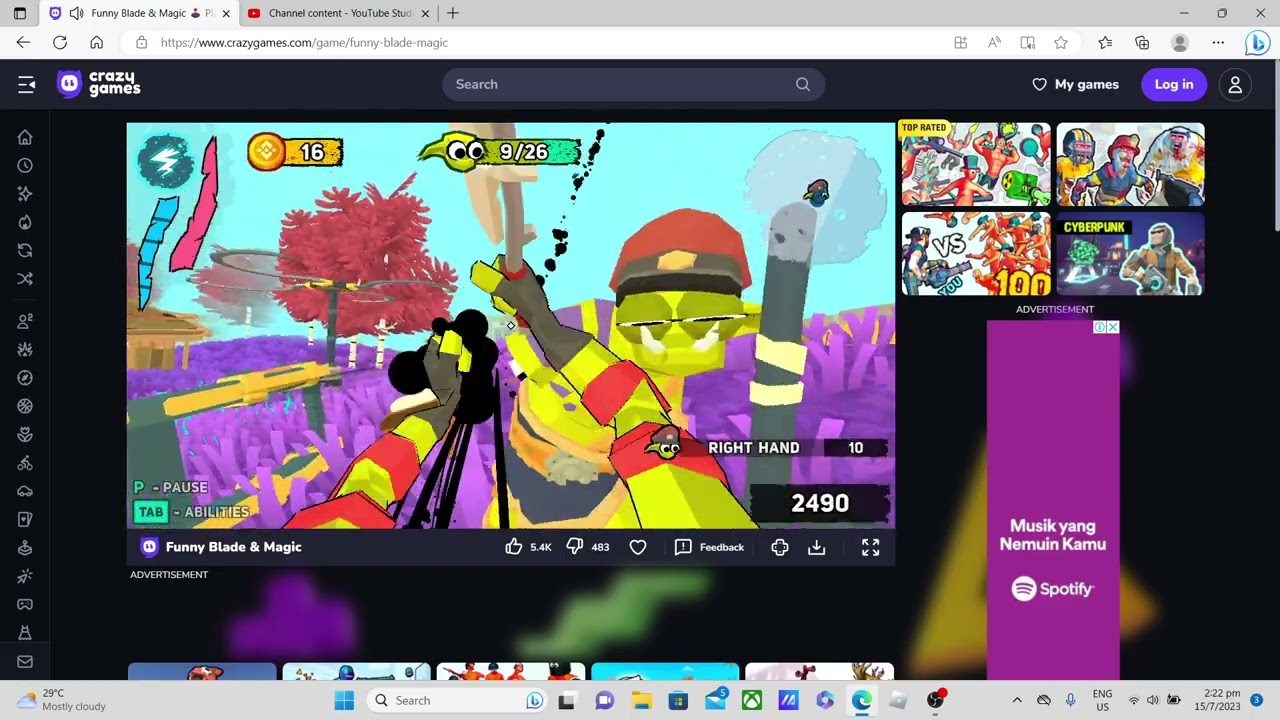Mute the Funny Blade & Magic tab audio
The width and height of the screenshot is (1280, 720).
click(x=76, y=13)
